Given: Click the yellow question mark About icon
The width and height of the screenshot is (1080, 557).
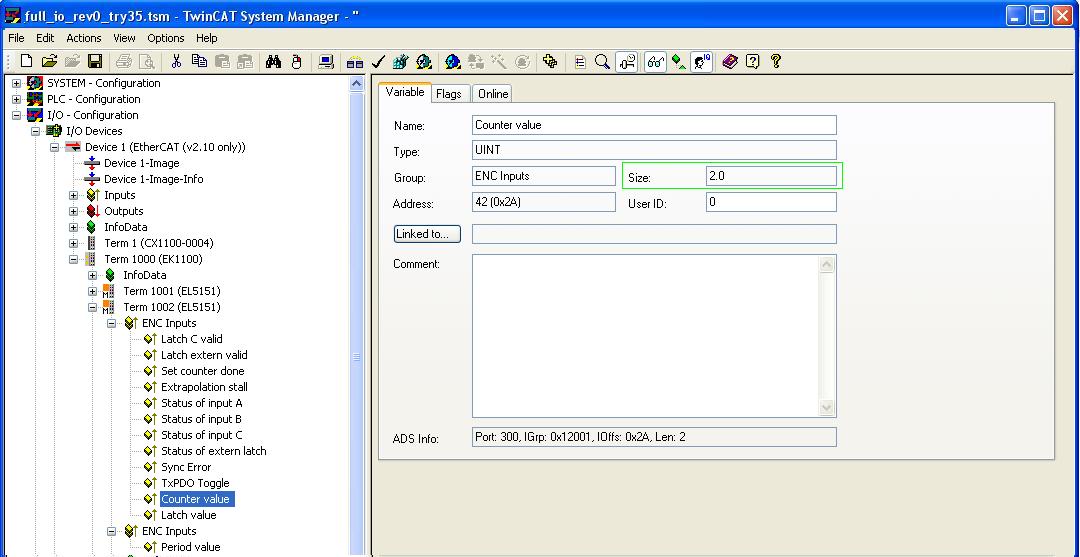Looking at the screenshot, I should point(778,61).
